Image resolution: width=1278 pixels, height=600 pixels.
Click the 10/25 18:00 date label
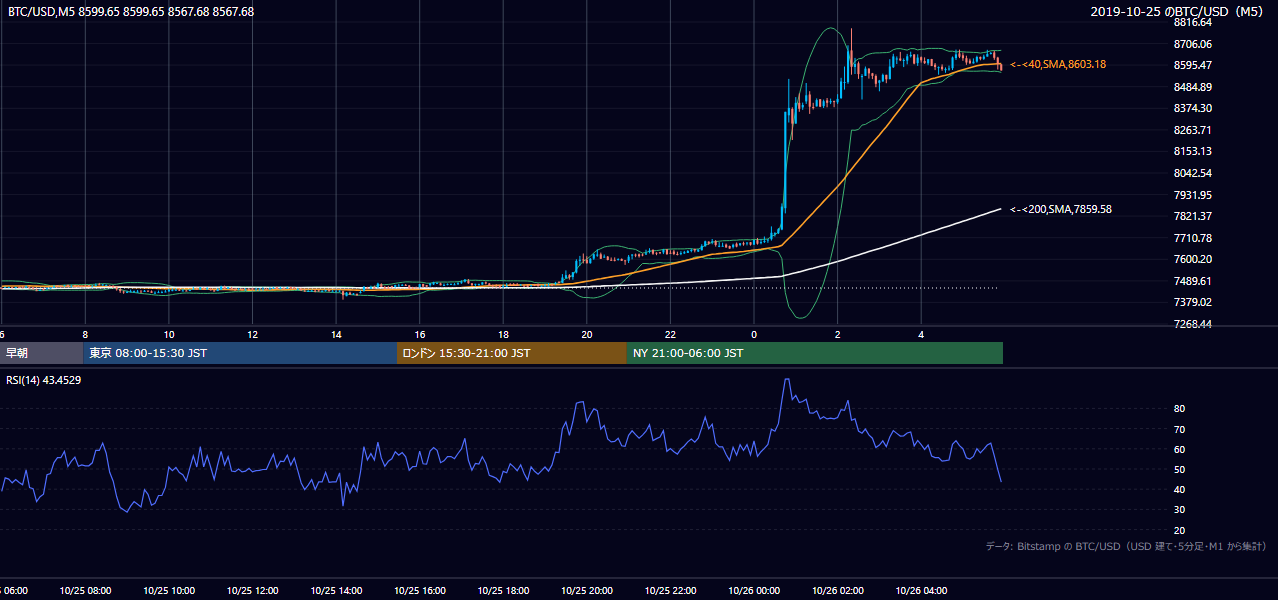[x=503, y=591]
